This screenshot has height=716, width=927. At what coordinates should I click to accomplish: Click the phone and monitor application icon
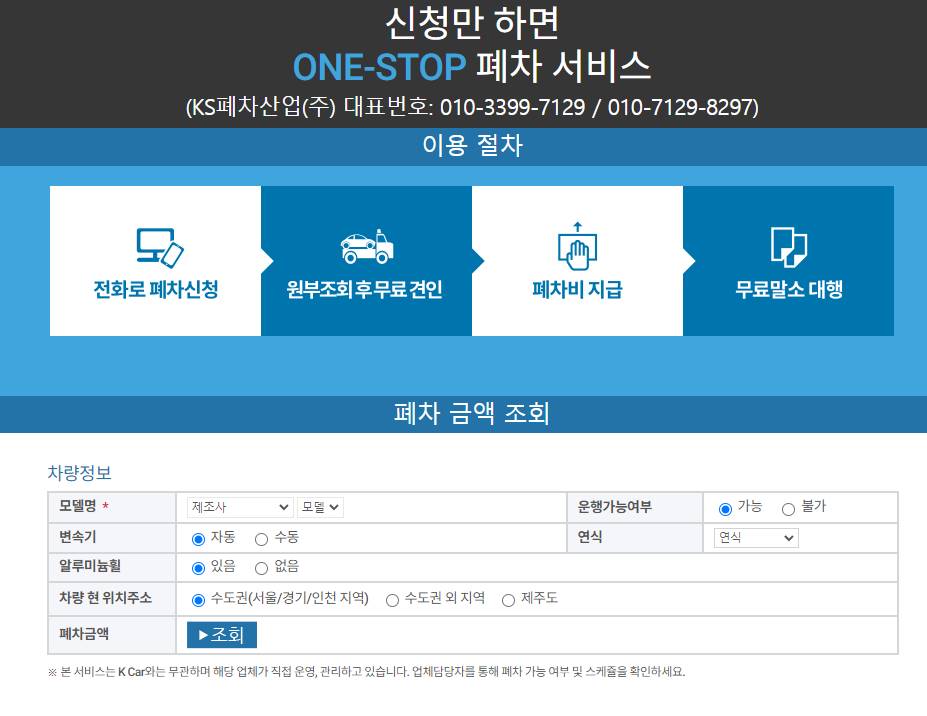tap(160, 248)
